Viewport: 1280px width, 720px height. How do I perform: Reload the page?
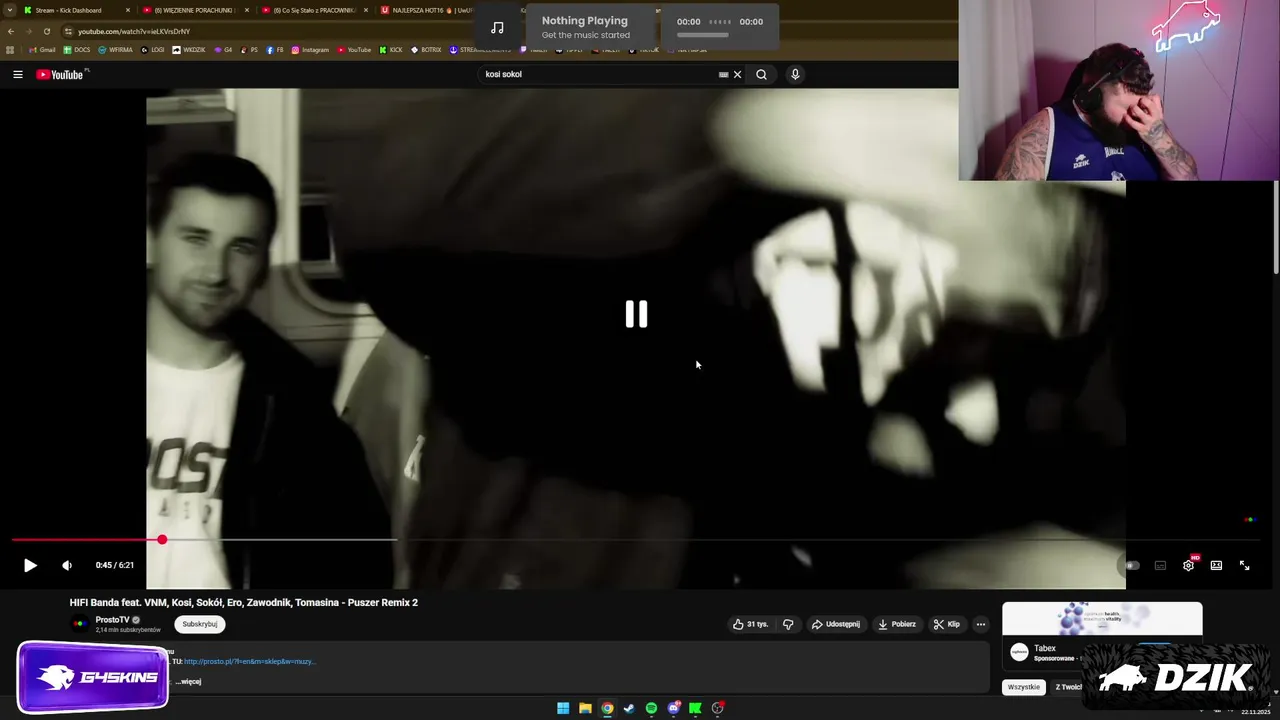click(x=46, y=31)
